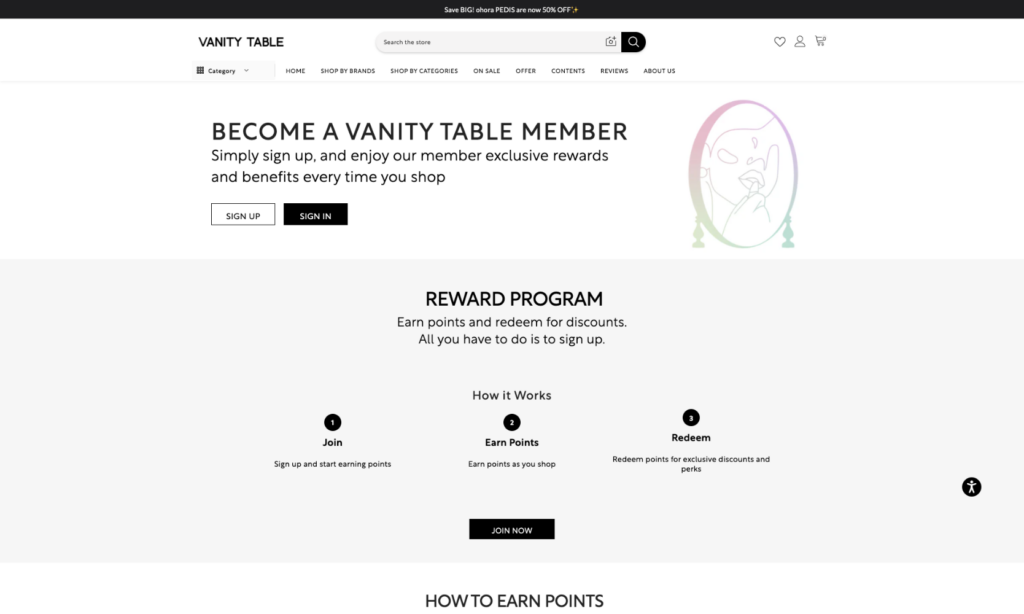Open the accessibility widget icon
The height and width of the screenshot is (614, 1024).
click(971, 487)
